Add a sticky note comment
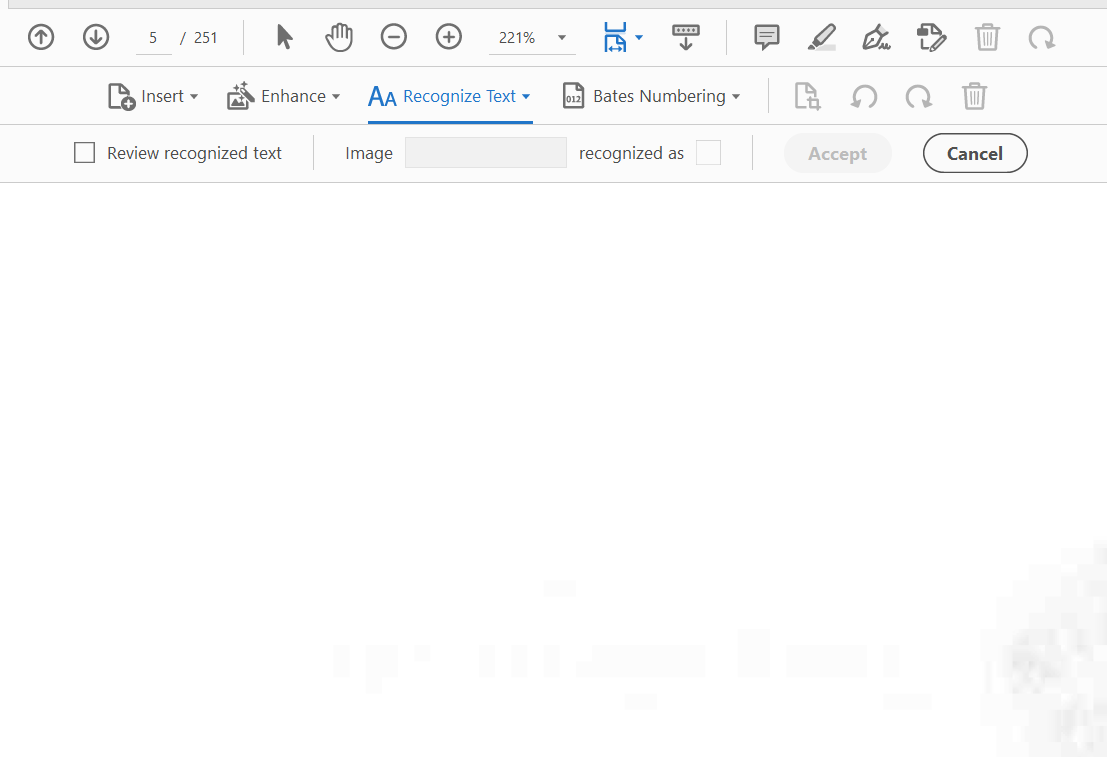Screen dimensions: 1107x757 766,37
